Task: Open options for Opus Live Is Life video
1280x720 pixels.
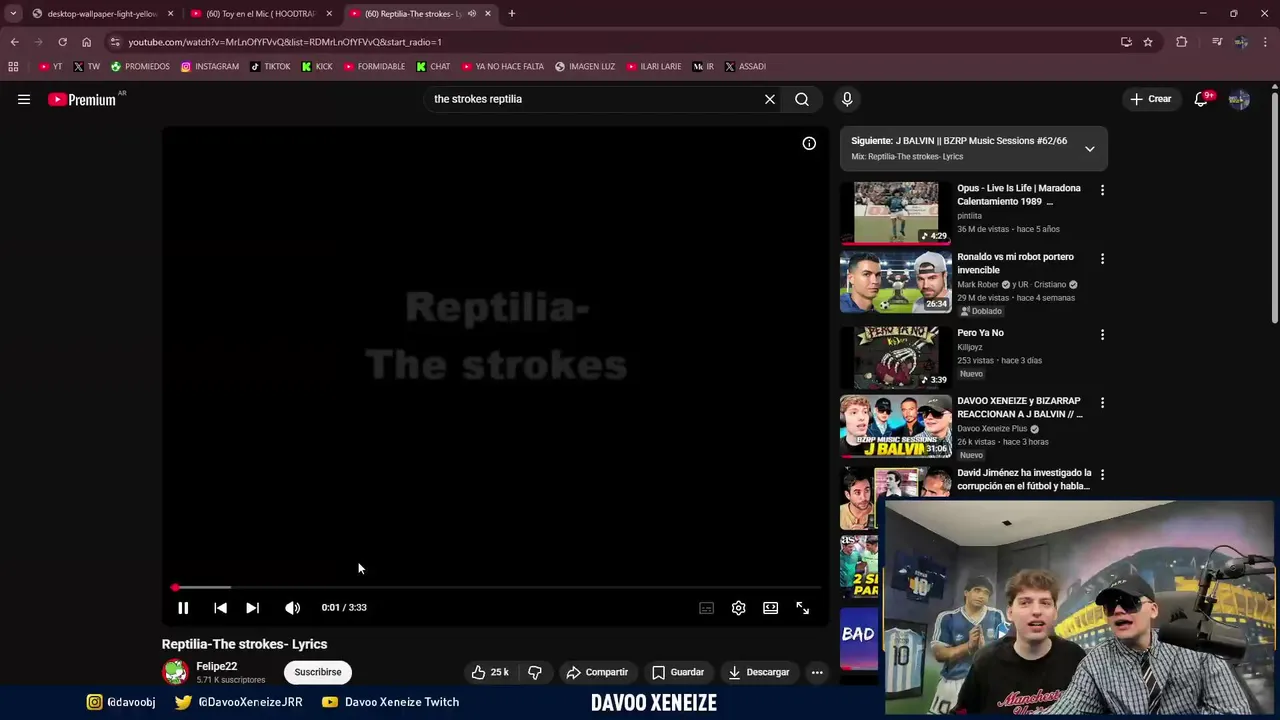Action: (1102, 190)
